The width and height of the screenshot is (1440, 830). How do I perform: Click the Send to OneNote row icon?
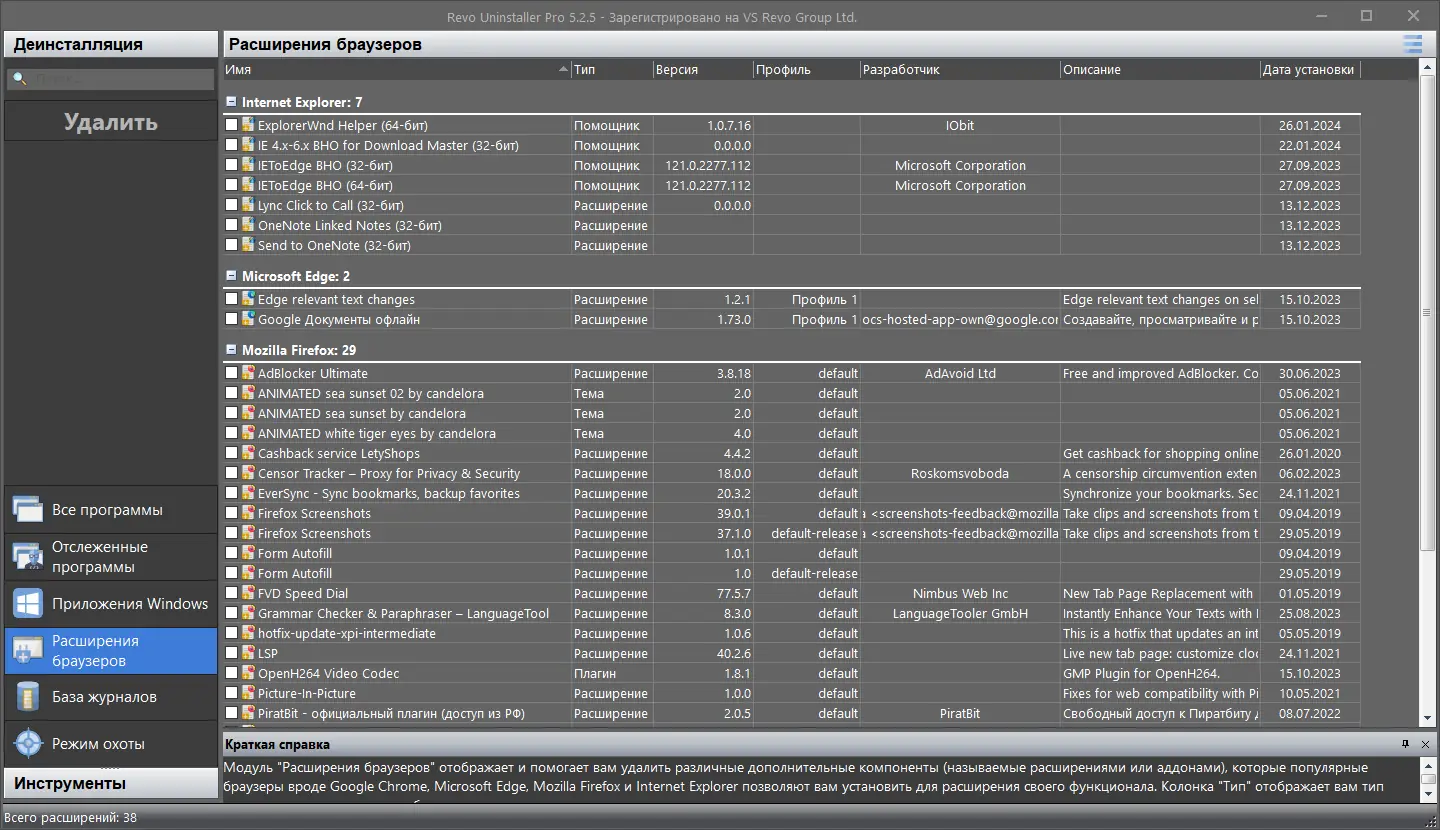point(249,245)
